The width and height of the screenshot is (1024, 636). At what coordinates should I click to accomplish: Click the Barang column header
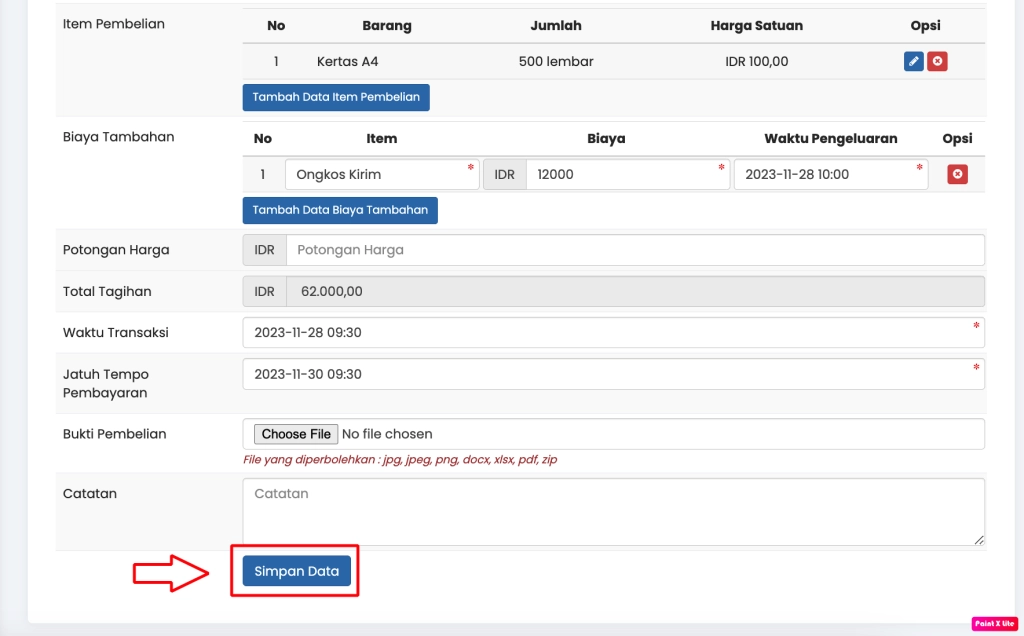coord(386,26)
